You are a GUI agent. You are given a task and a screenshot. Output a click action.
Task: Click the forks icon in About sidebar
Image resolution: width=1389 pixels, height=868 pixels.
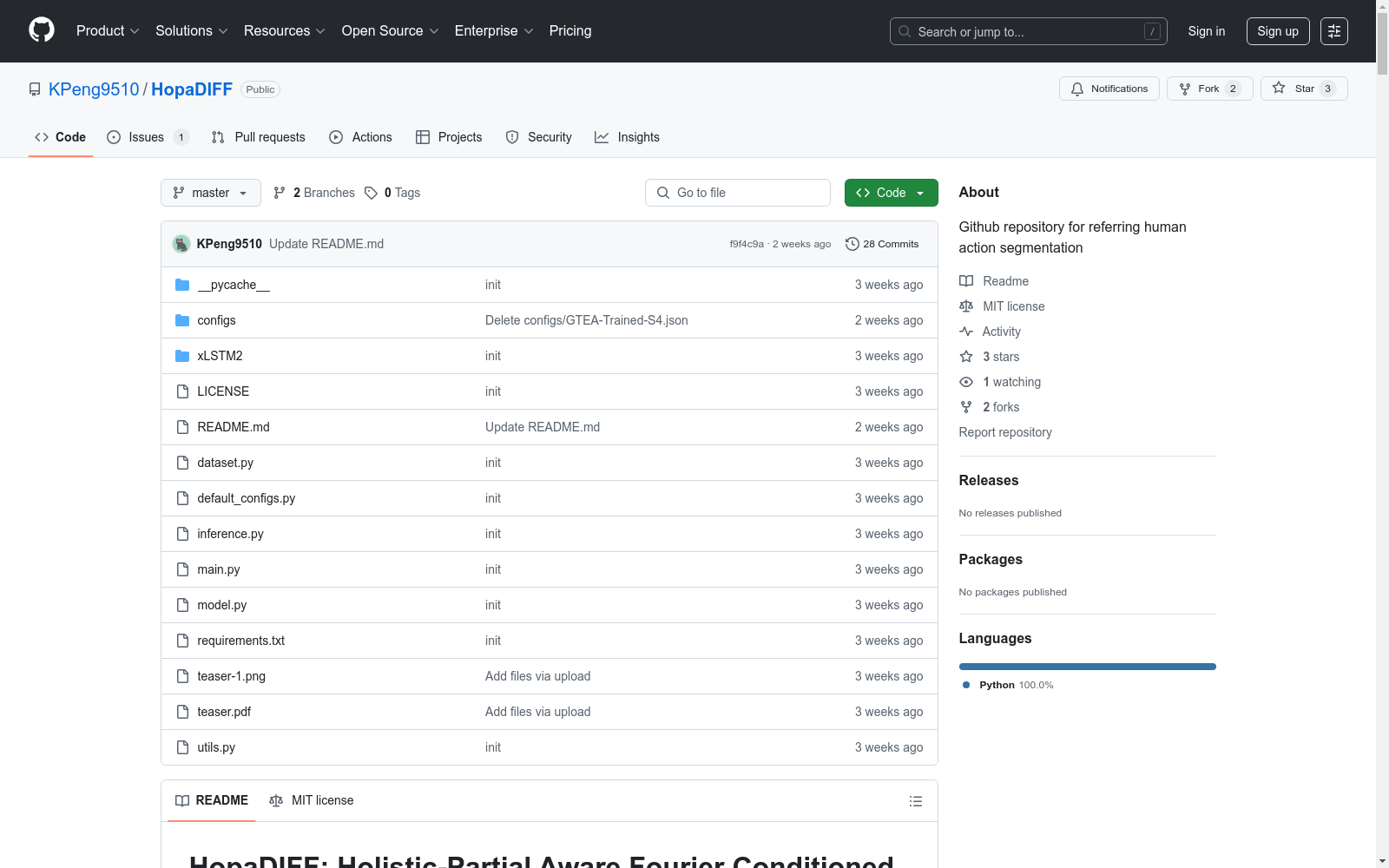pyautogui.click(x=966, y=407)
